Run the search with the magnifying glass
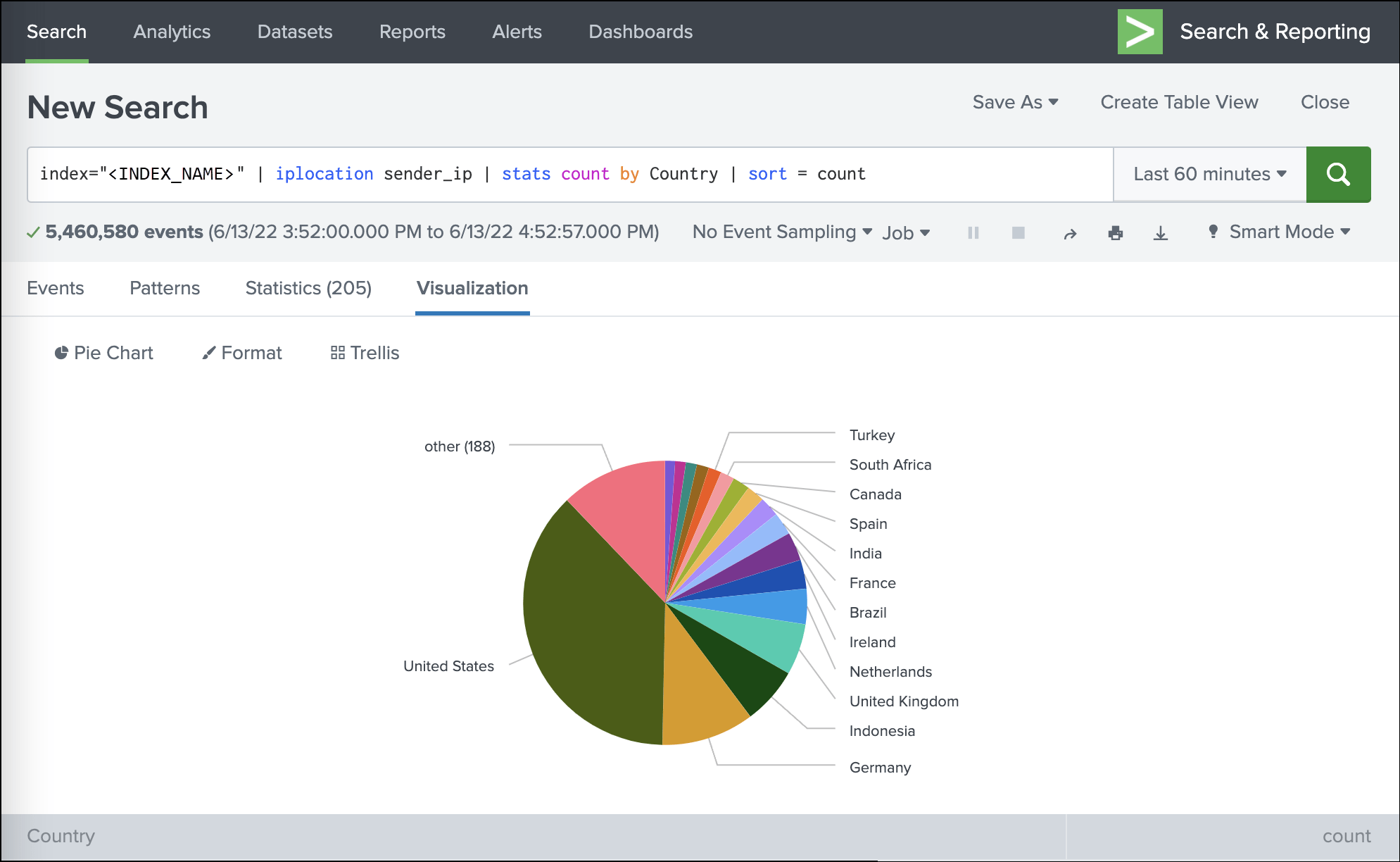The width and height of the screenshot is (1400, 862). tap(1338, 174)
